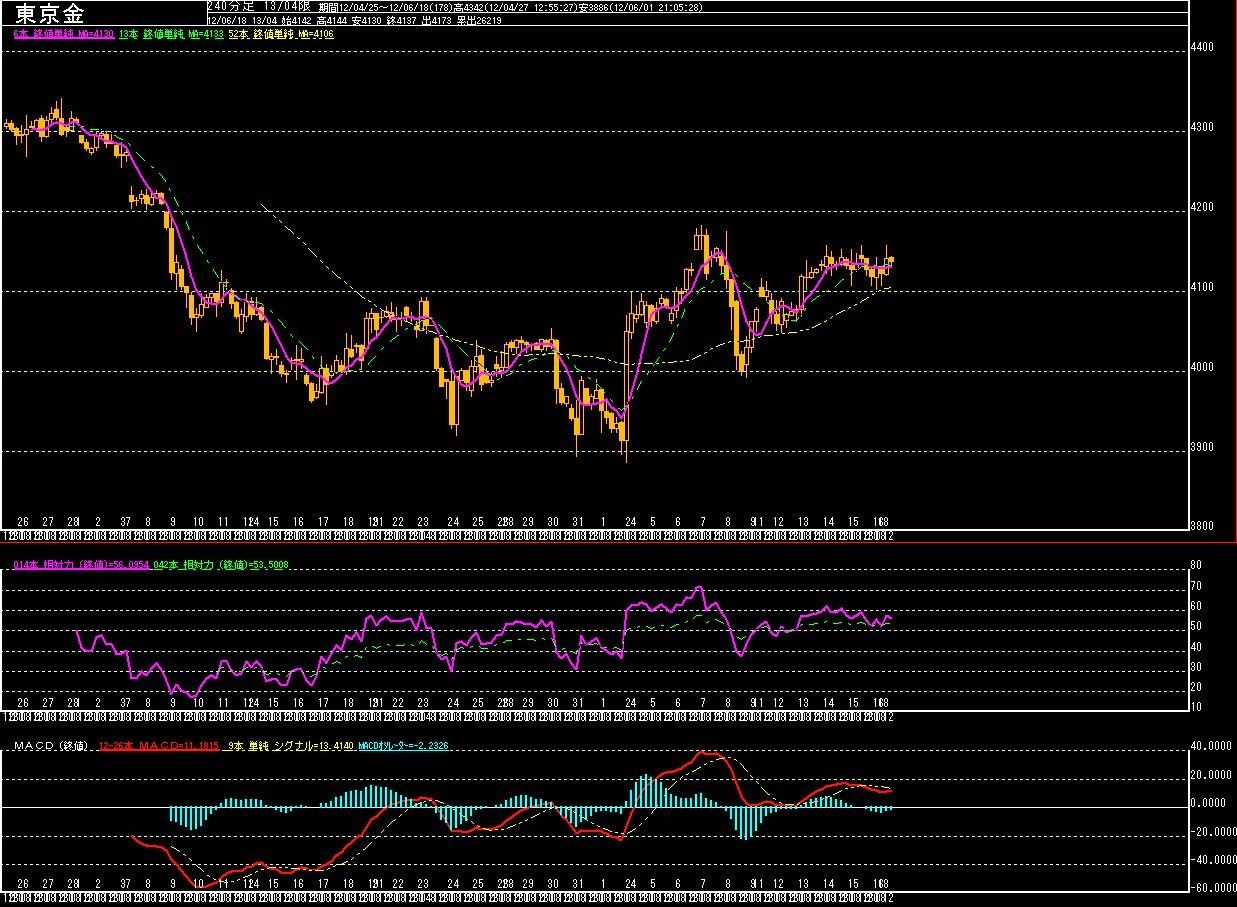Image resolution: width=1237 pixels, height=907 pixels.
Task: Click the 3900 price axis label
Action: tap(1204, 447)
